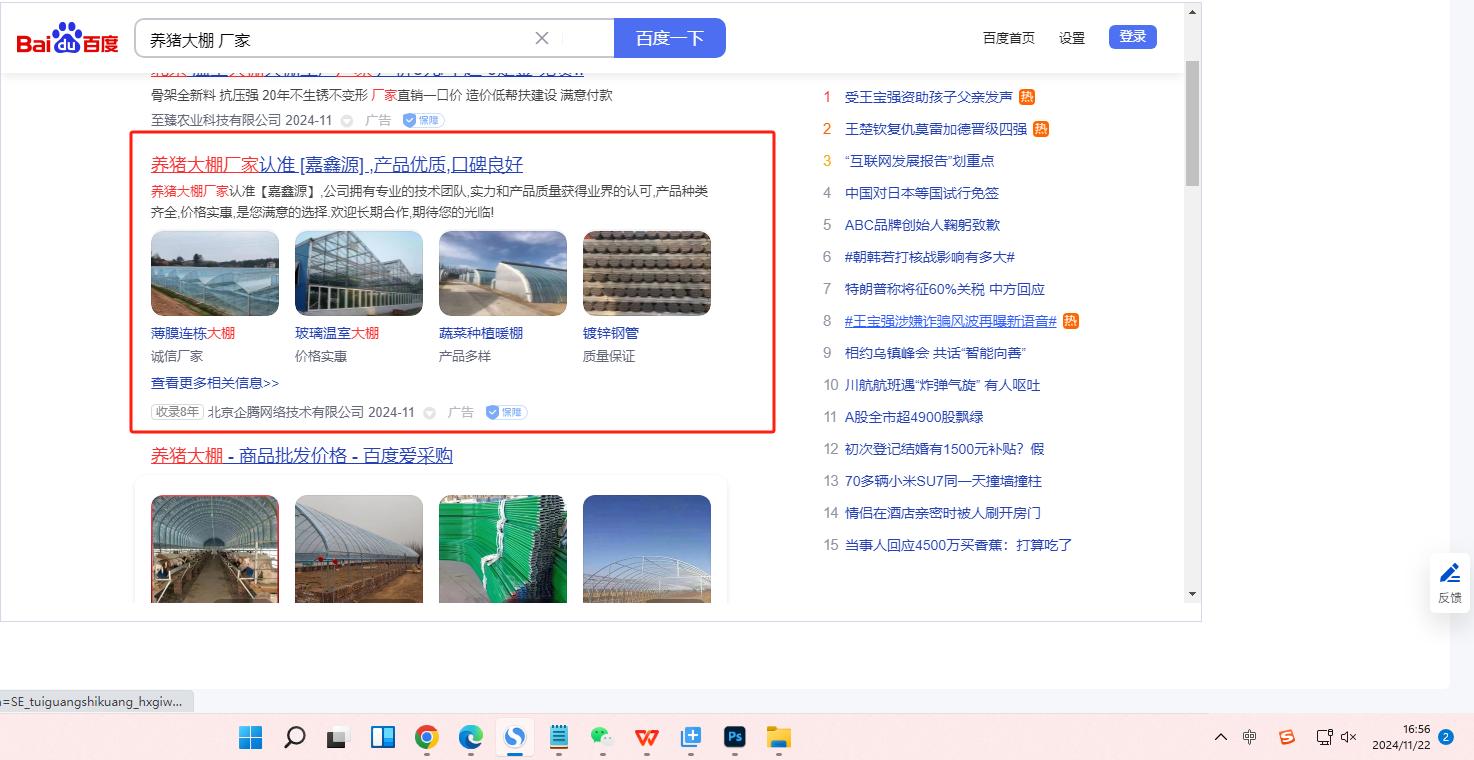
Task: Open 百度首页 in the top navigation
Action: [1008, 38]
